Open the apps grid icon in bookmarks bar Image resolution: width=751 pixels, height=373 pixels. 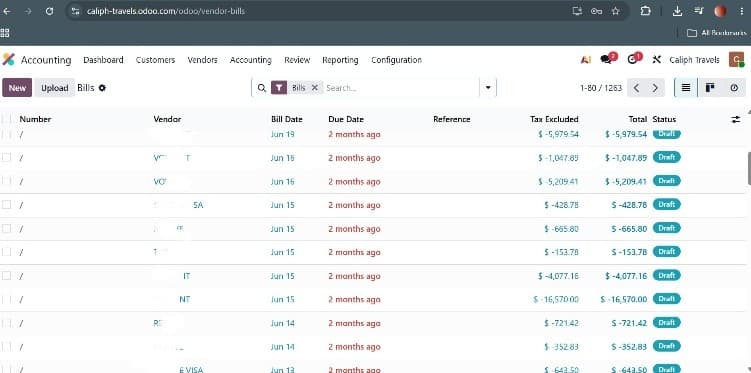5,33
